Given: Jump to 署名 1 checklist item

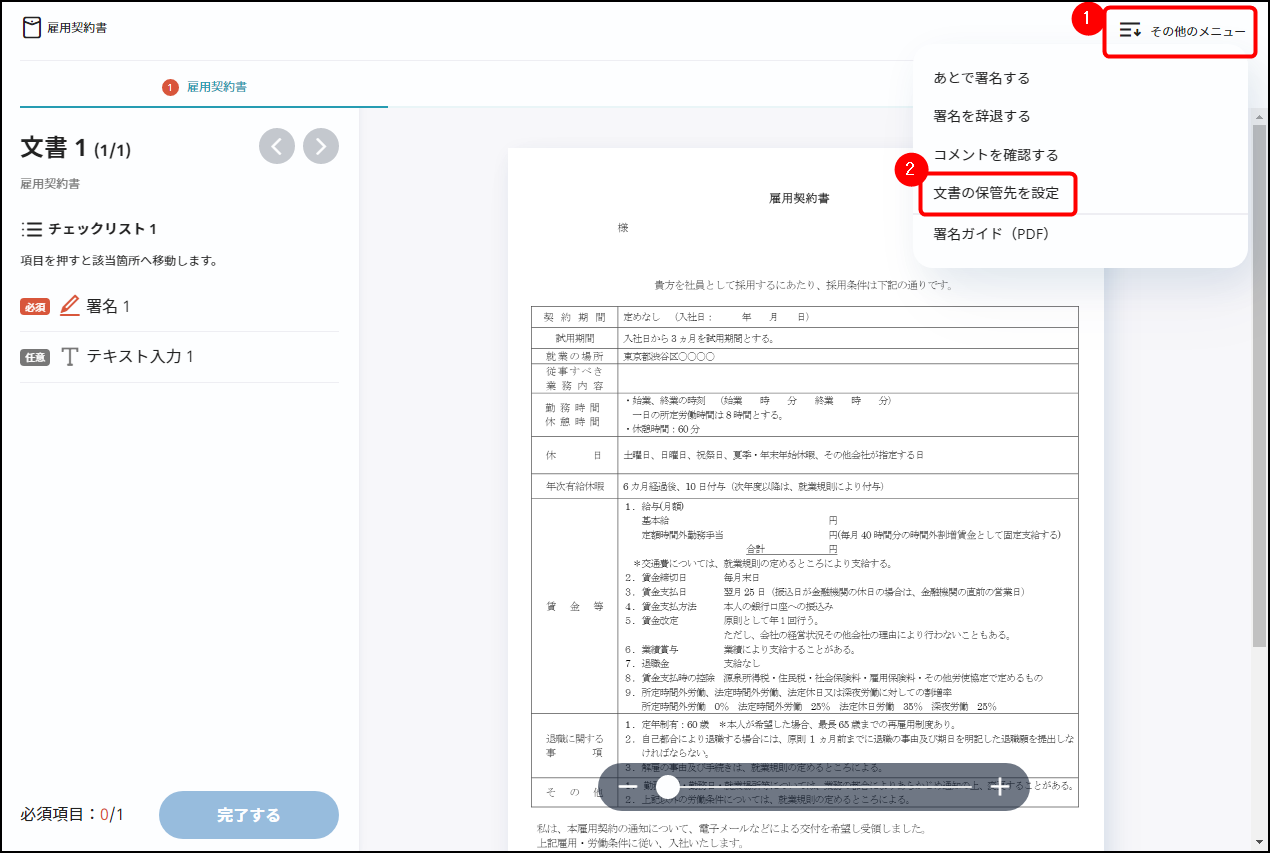Looking at the screenshot, I should pos(108,306).
